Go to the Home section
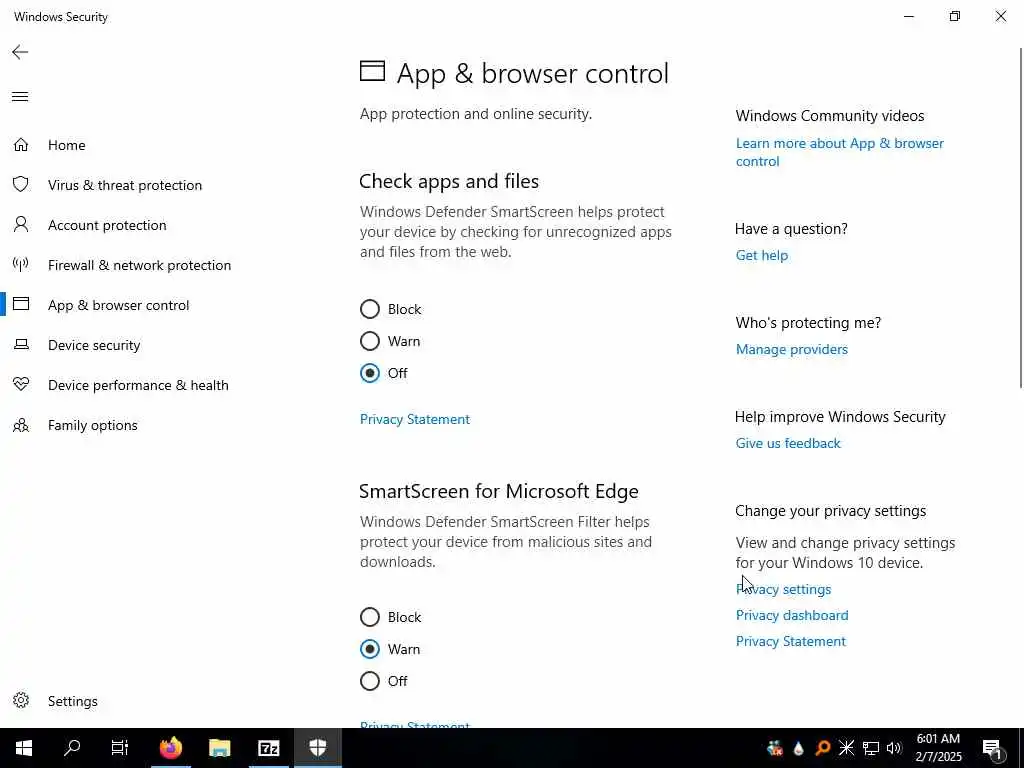Viewport: 1024px width, 768px height. [x=67, y=145]
